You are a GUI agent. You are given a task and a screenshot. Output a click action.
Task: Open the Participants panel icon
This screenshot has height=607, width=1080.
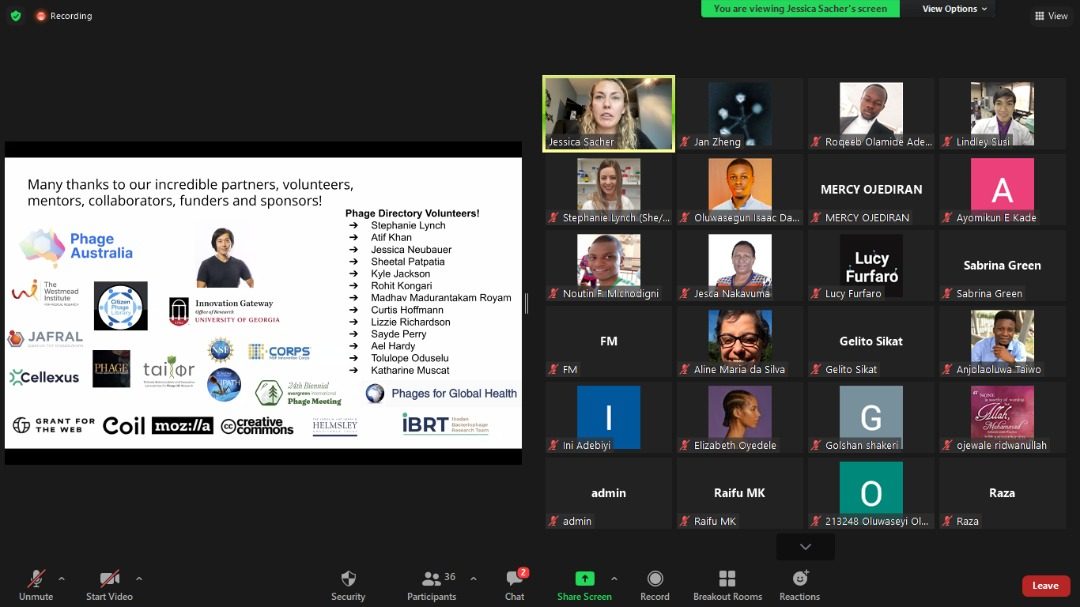pos(431,579)
